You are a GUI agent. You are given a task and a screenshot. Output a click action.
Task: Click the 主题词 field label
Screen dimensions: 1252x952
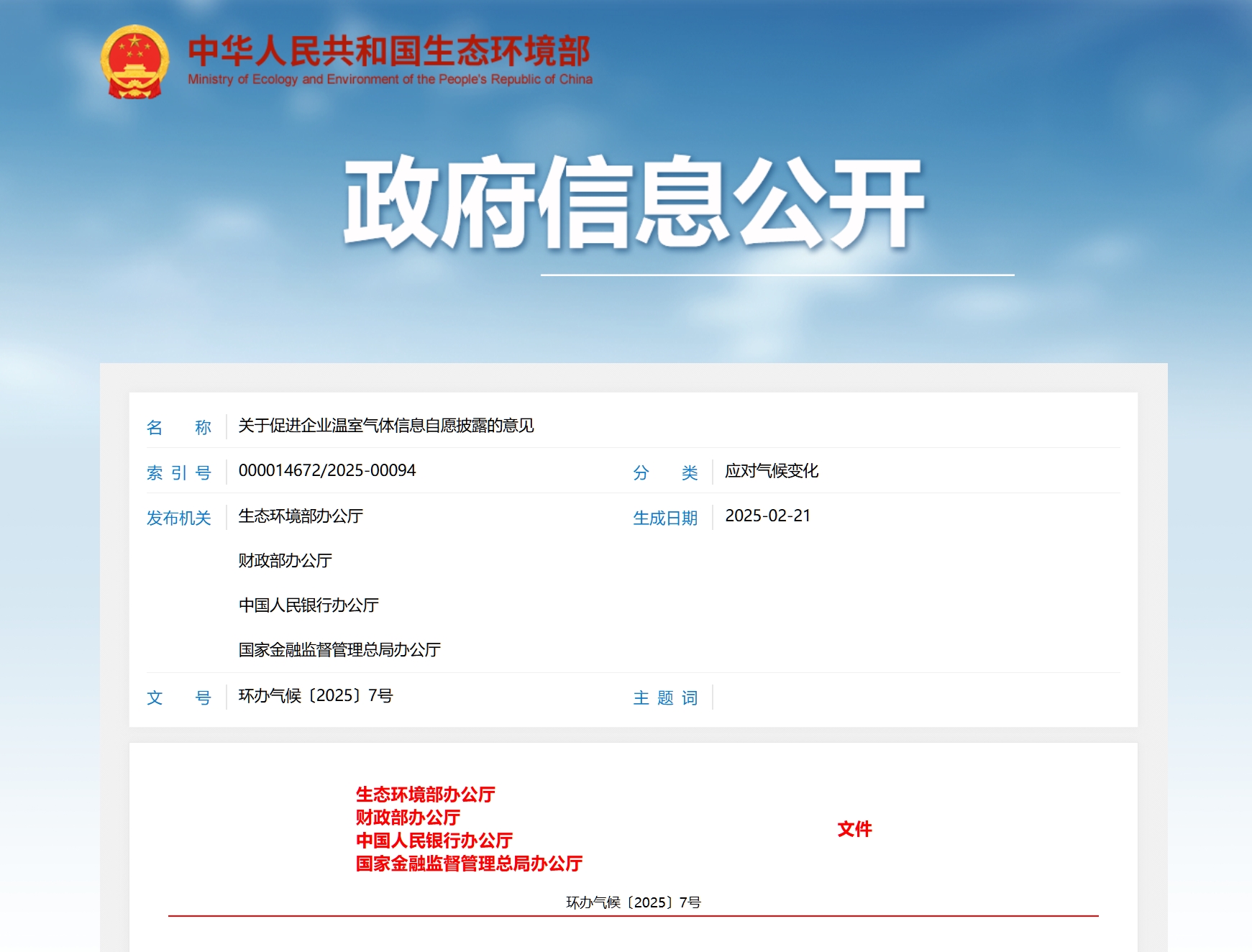pos(665,697)
